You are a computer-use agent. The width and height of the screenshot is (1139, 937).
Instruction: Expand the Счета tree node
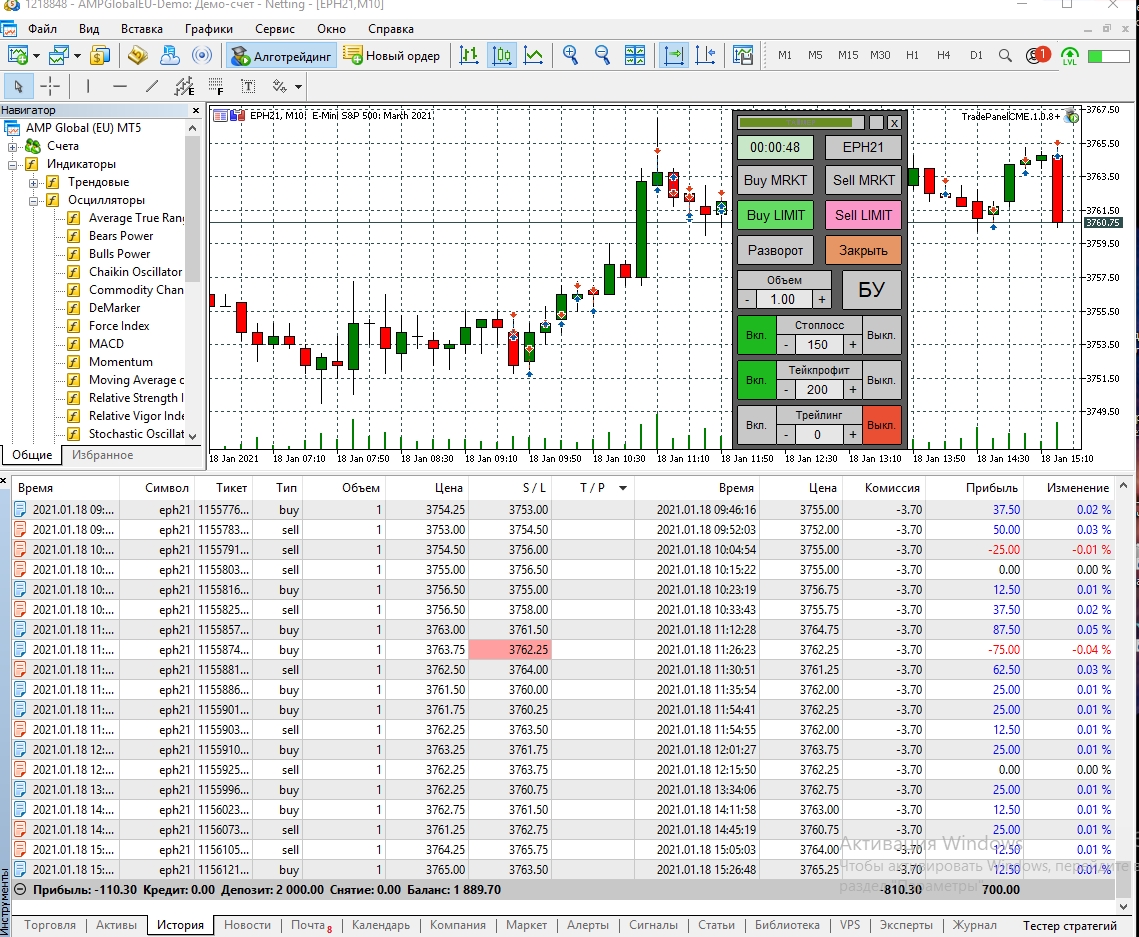pos(12,146)
